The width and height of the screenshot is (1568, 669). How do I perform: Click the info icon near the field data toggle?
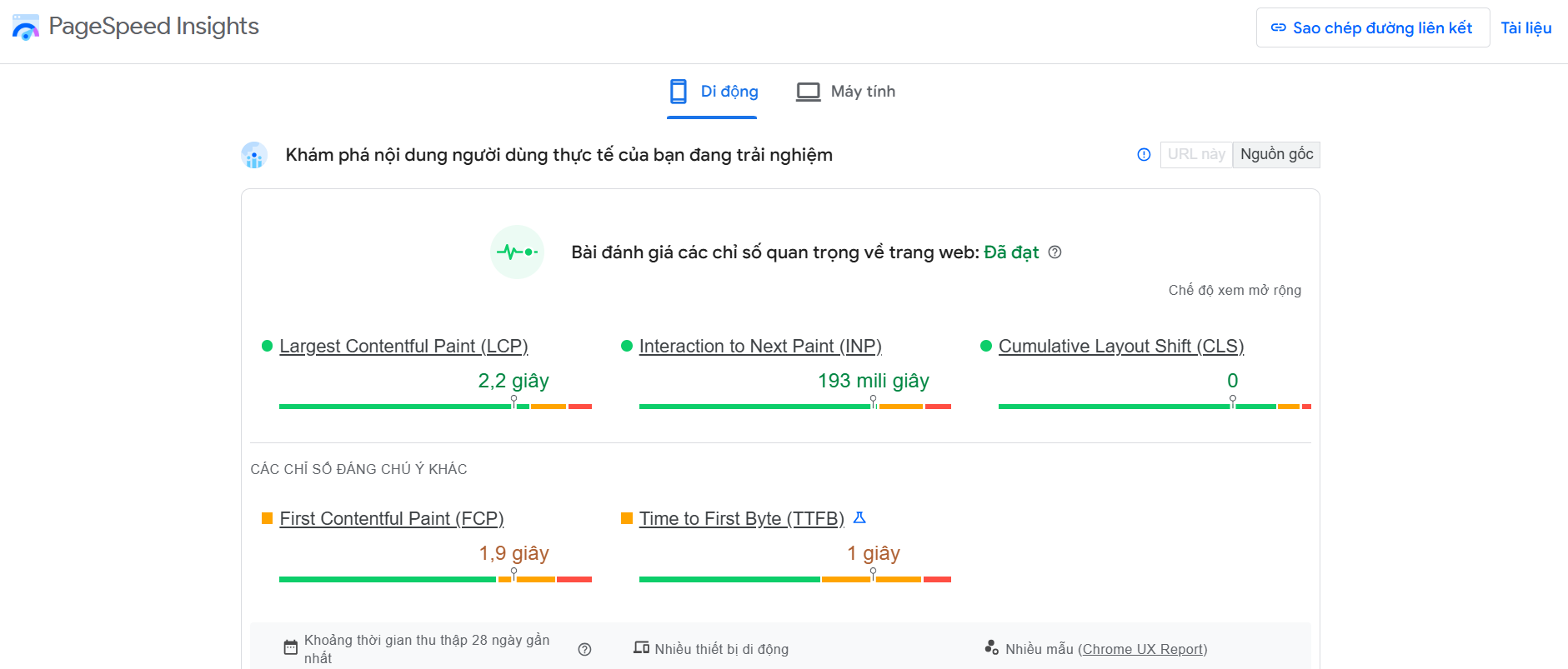[x=1143, y=154]
